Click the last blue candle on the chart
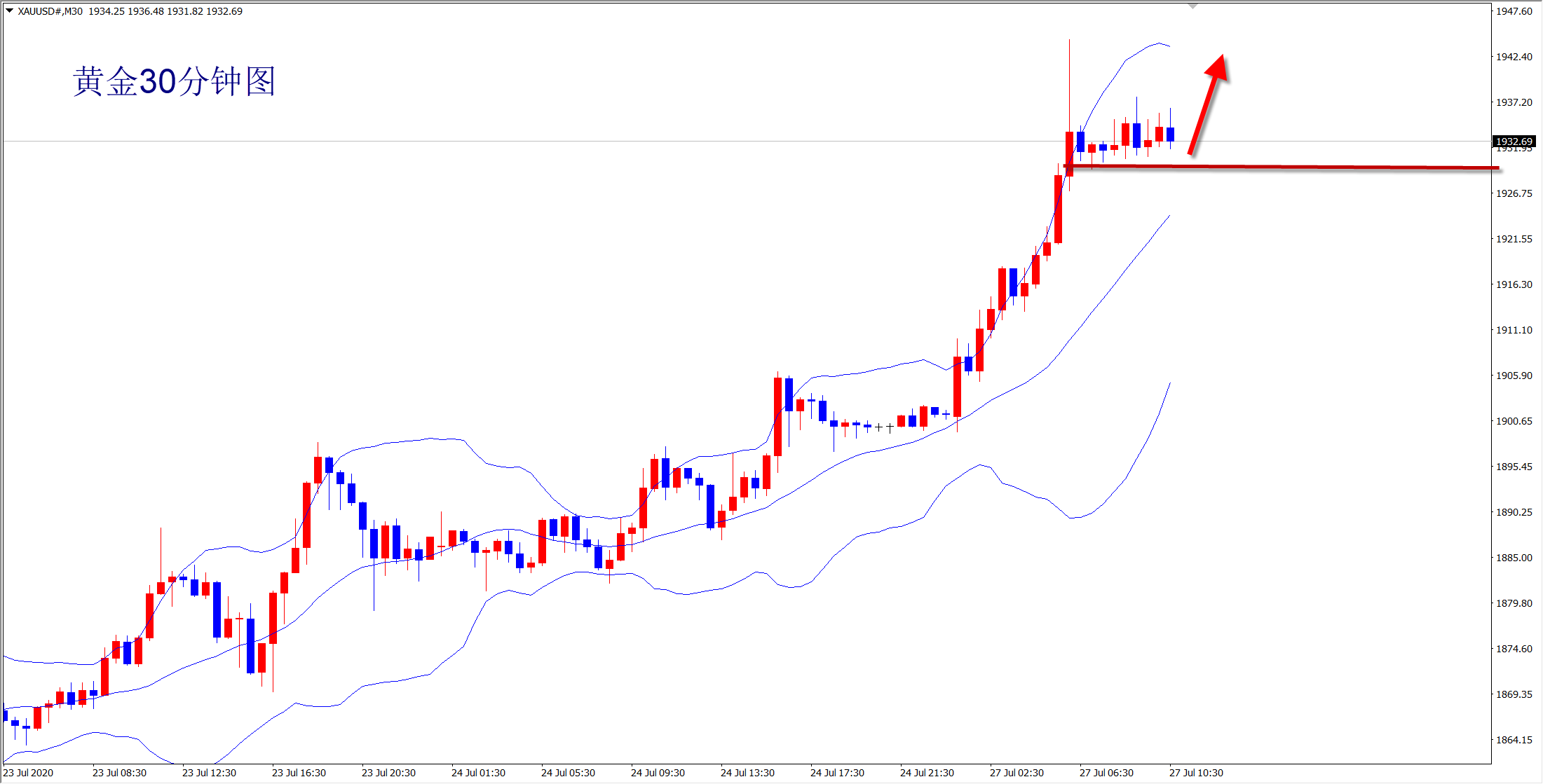 coord(1170,135)
